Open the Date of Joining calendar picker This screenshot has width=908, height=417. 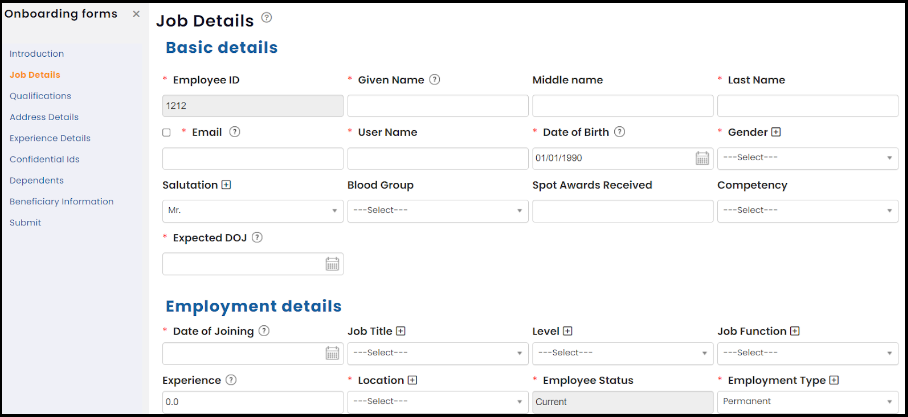click(x=332, y=353)
